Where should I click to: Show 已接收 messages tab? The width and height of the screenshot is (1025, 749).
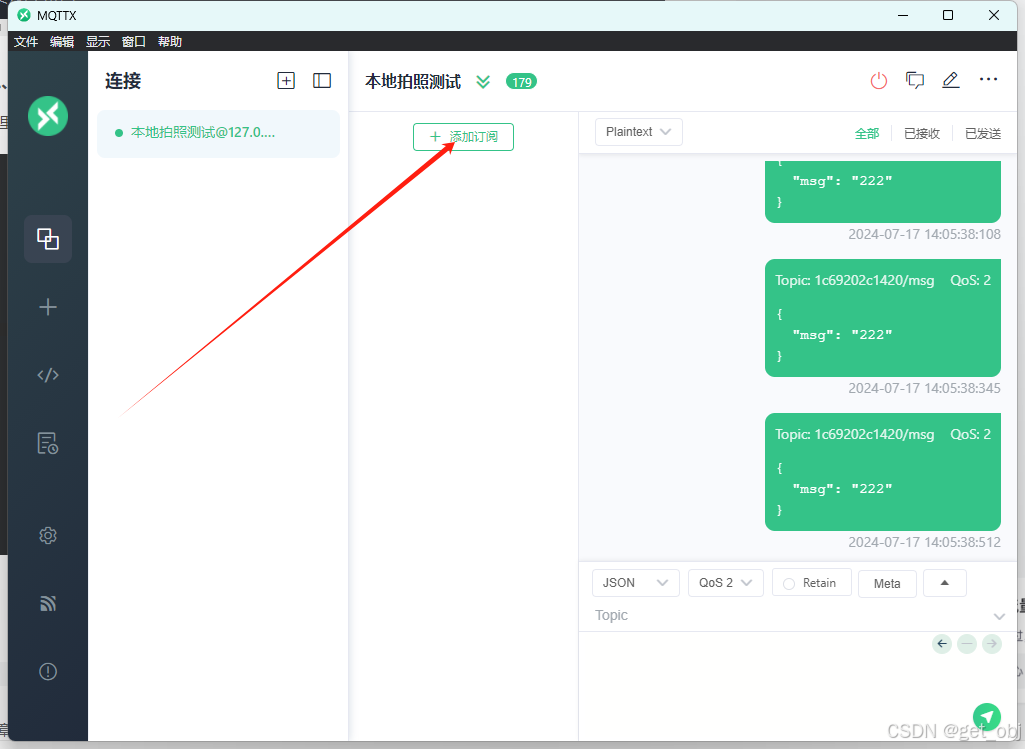point(922,133)
